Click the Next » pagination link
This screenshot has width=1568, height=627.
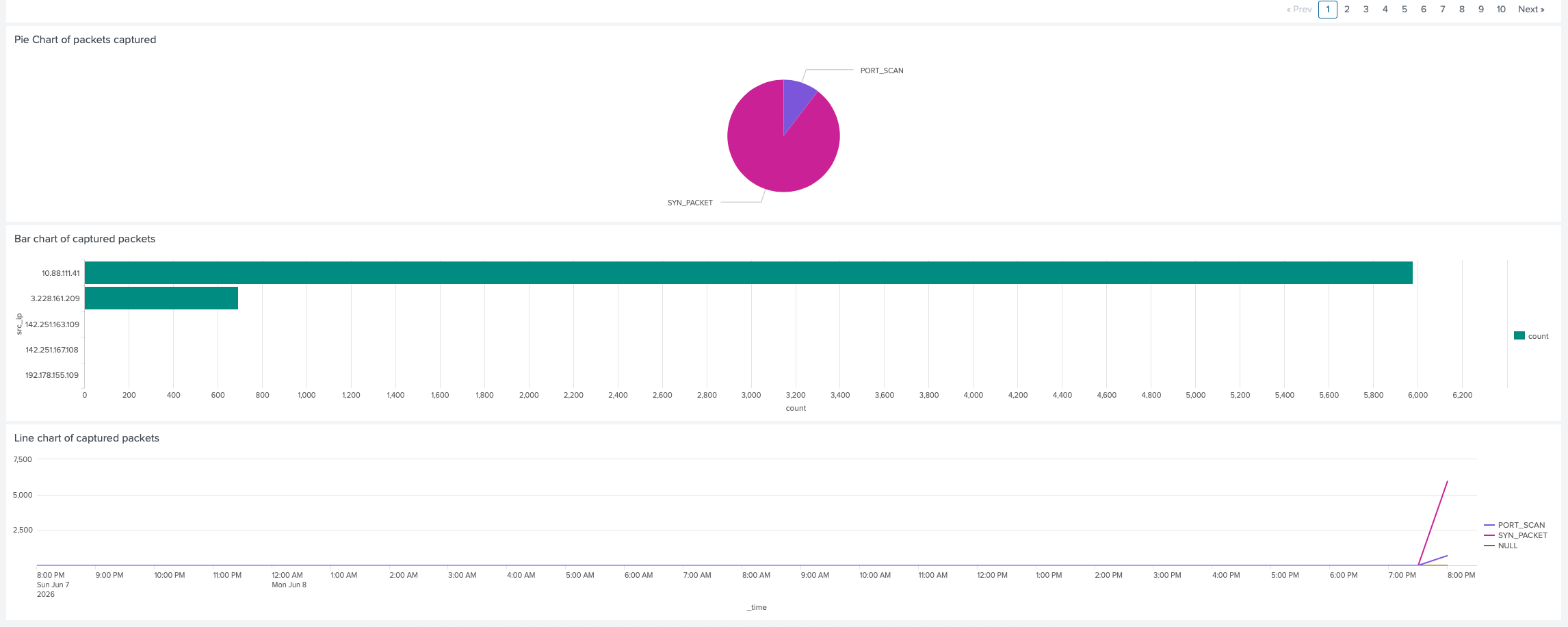pos(1531,10)
